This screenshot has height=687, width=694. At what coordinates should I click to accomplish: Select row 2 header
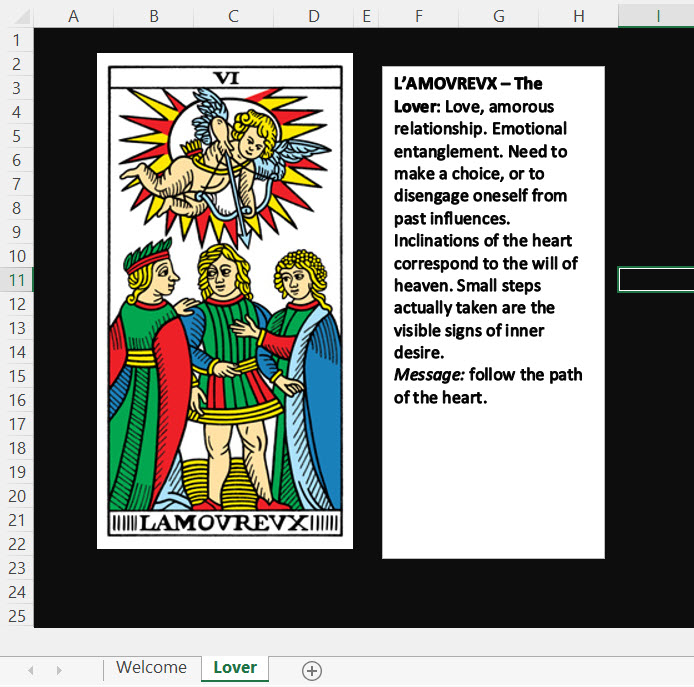pyautogui.click(x=17, y=64)
